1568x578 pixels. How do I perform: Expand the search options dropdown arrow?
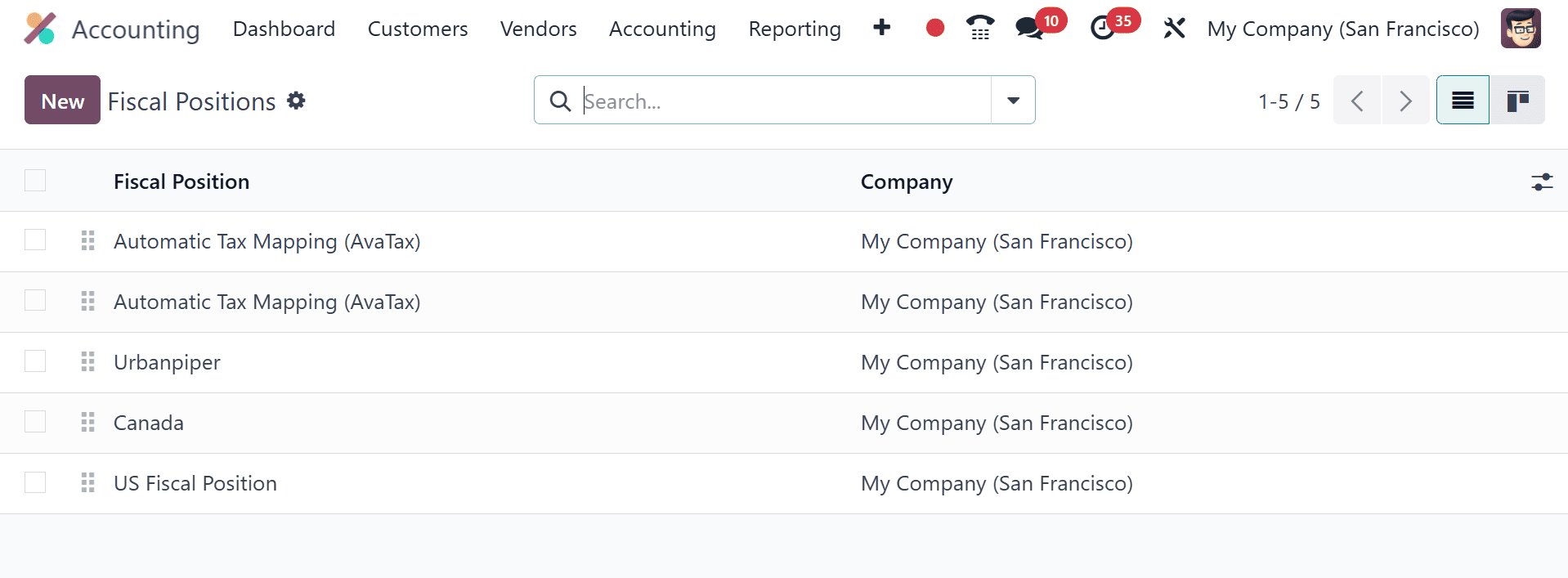tap(1013, 101)
